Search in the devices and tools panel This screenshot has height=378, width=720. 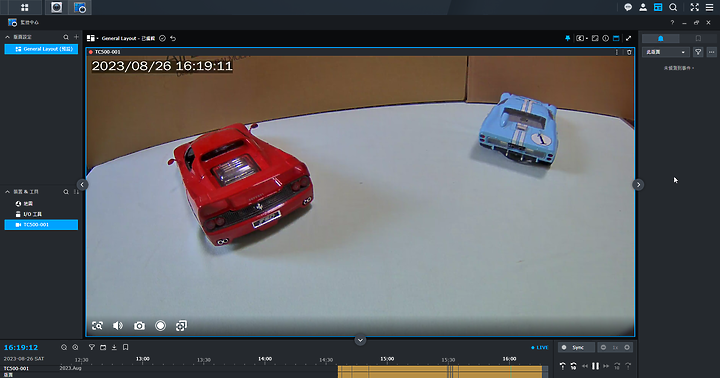click(66, 192)
